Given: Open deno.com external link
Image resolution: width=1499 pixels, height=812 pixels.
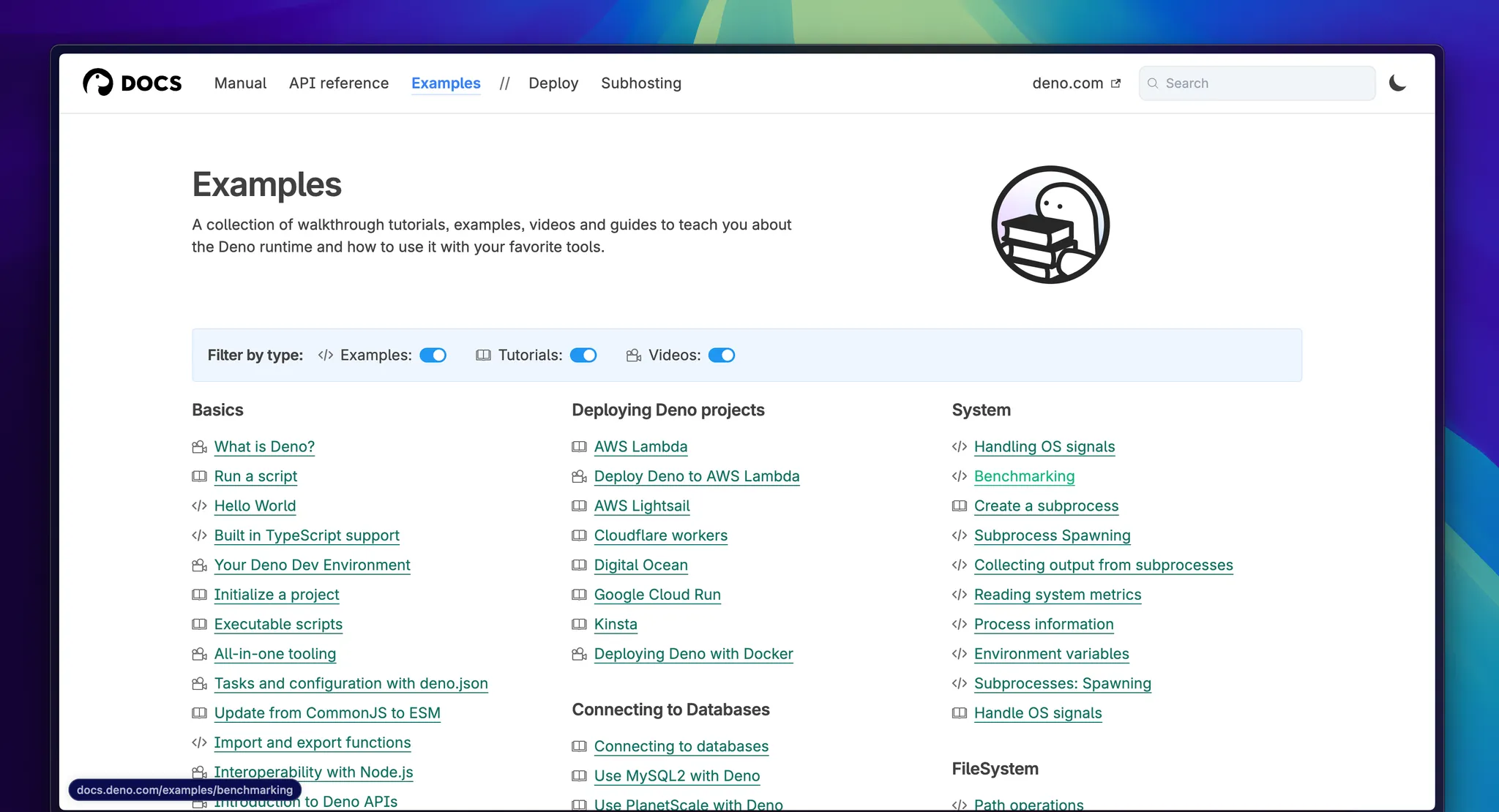Looking at the screenshot, I should [1075, 83].
